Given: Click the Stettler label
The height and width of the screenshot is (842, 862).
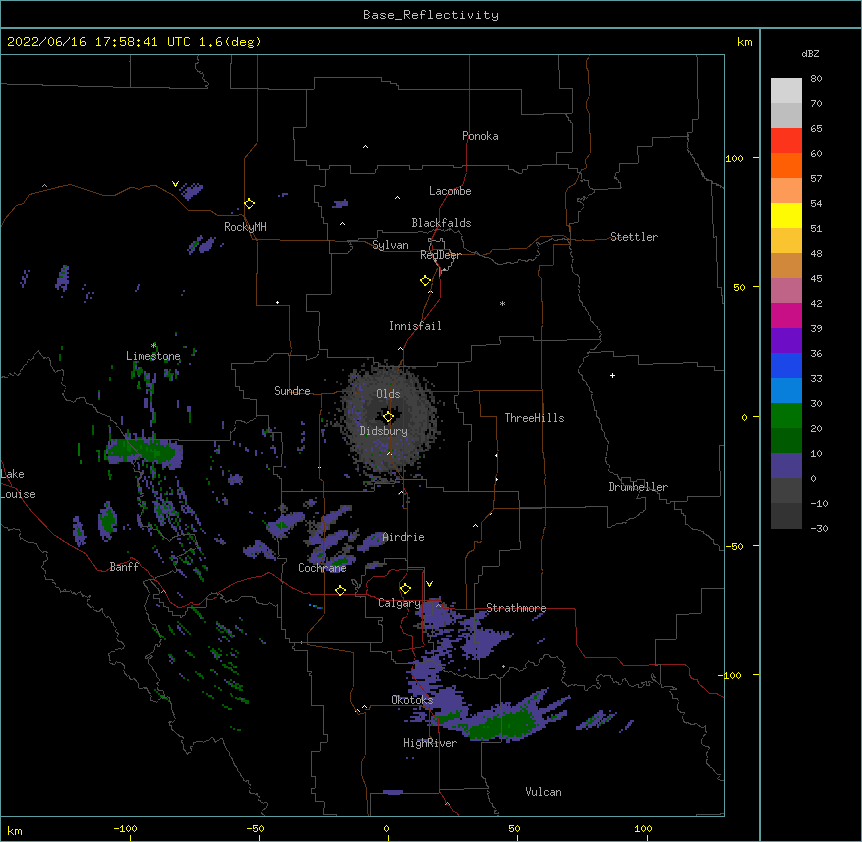Looking at the screenshot, I should click(634, 237).
